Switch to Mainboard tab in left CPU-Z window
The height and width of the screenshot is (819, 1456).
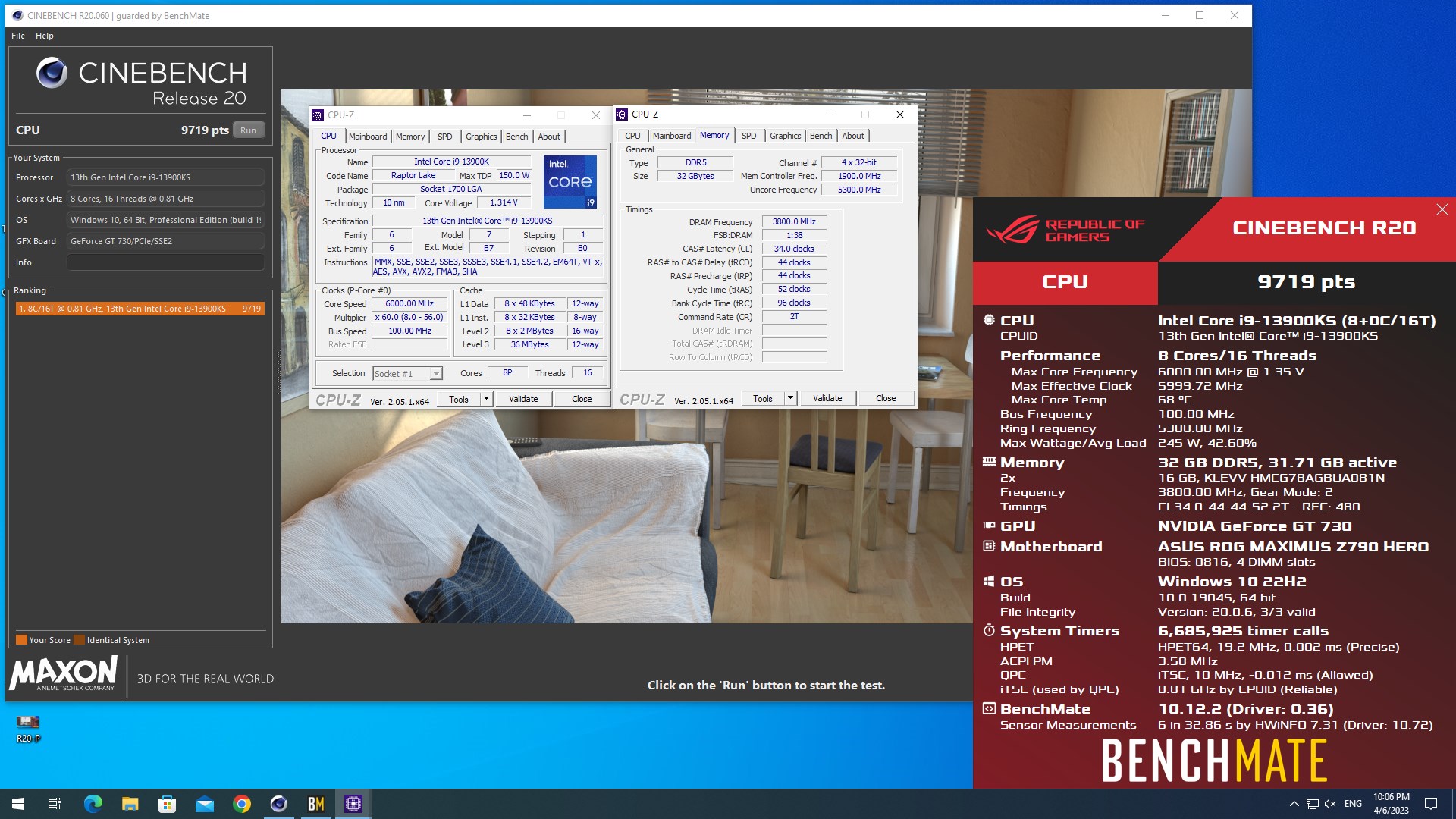click(368, 136)
